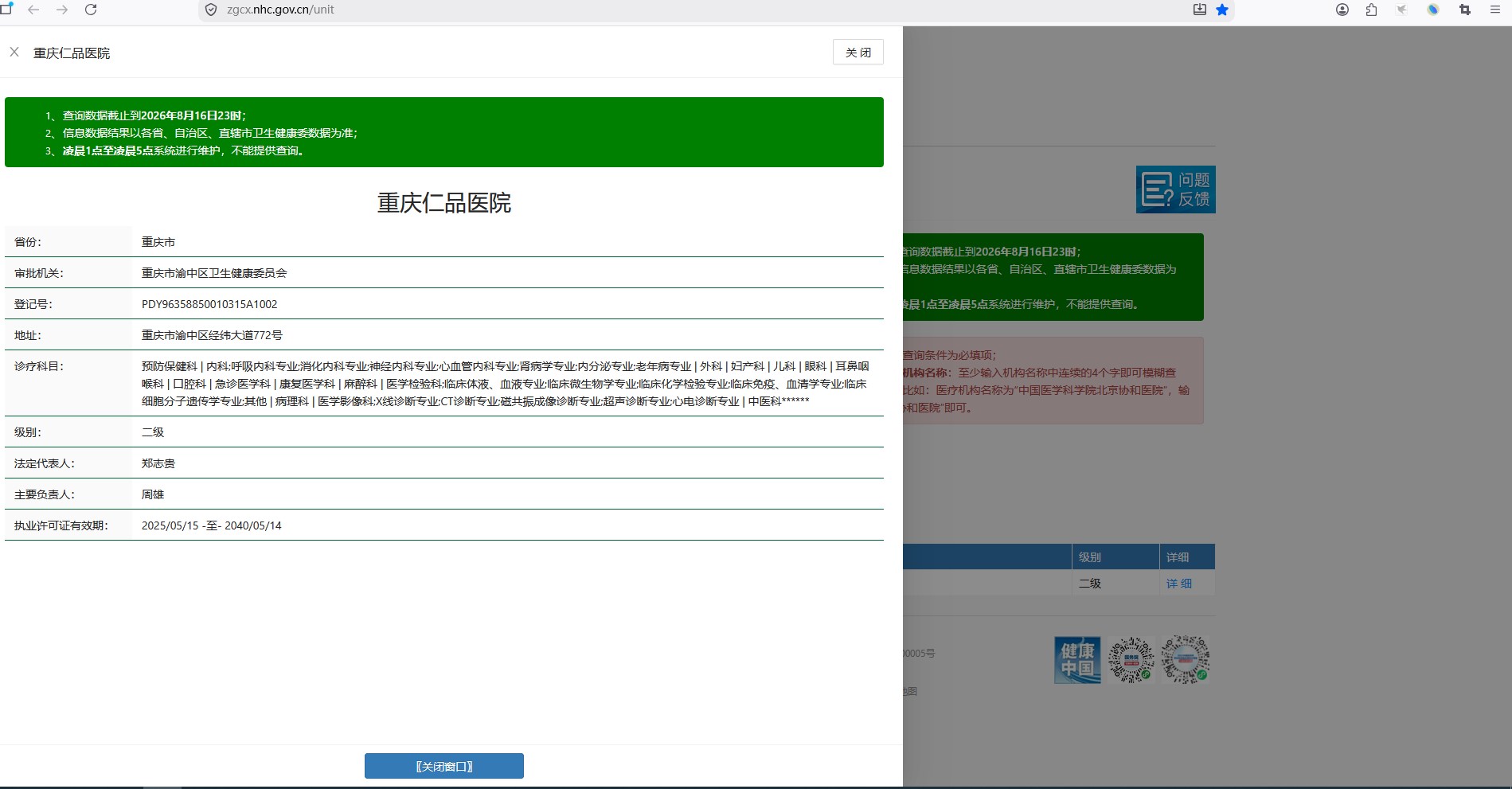Viewport: 1512px width, 789px height.
Task: Click the main person in charge 周雄
Action: coord(153,494)
